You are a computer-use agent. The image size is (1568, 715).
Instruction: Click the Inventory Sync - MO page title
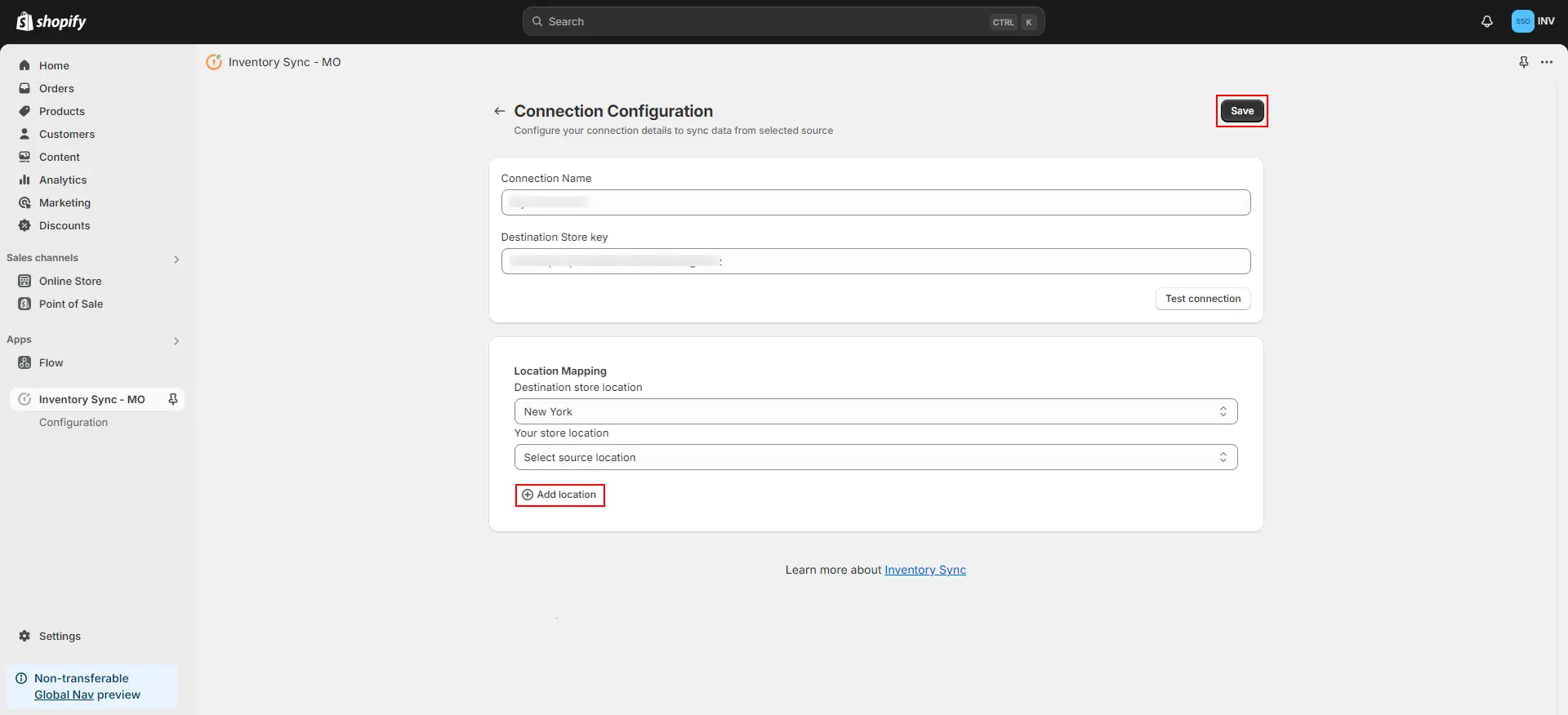(x=284, y=62)
